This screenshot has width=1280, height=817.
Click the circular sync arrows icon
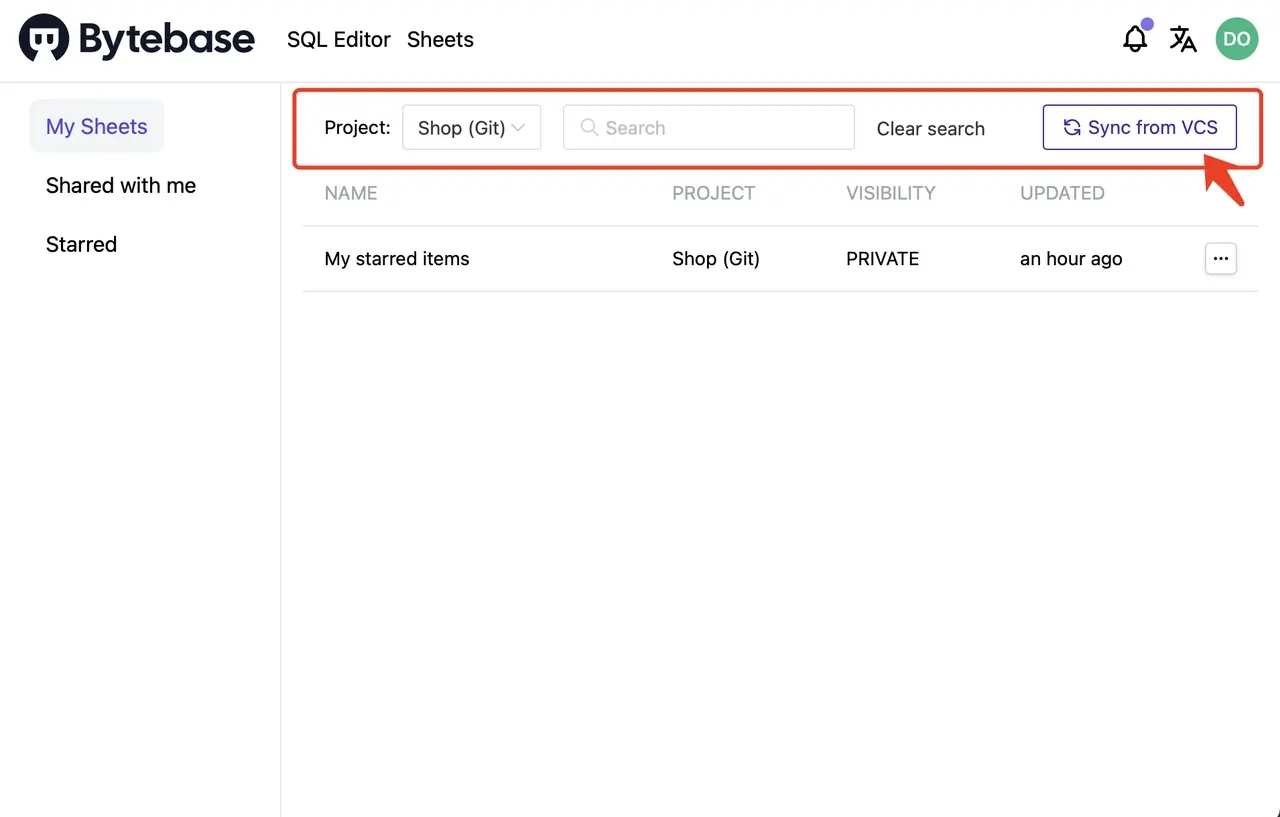tap(1072, 127)
